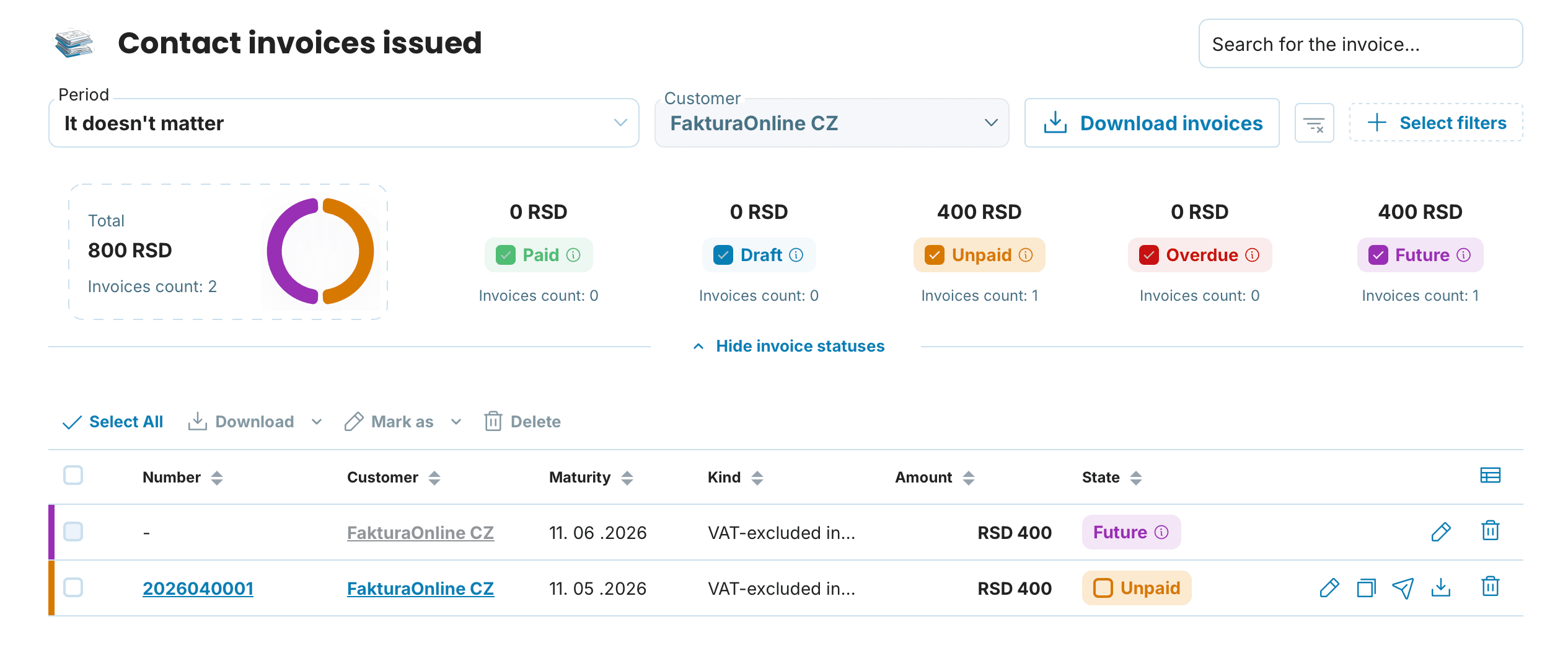The width and height of the screenshot is (1568, 645).
Task: Open the Customer dropdown FakturaOnline CZ
Action: [x=832, y=123]
